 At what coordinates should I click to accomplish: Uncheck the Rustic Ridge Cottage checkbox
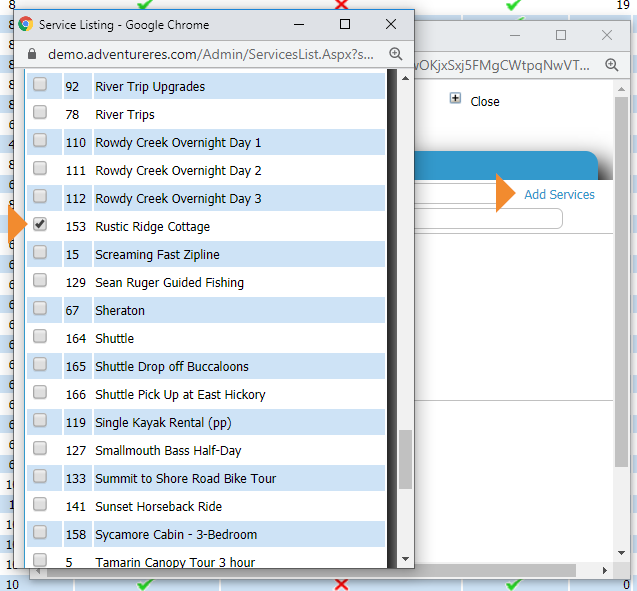point(40,225)
